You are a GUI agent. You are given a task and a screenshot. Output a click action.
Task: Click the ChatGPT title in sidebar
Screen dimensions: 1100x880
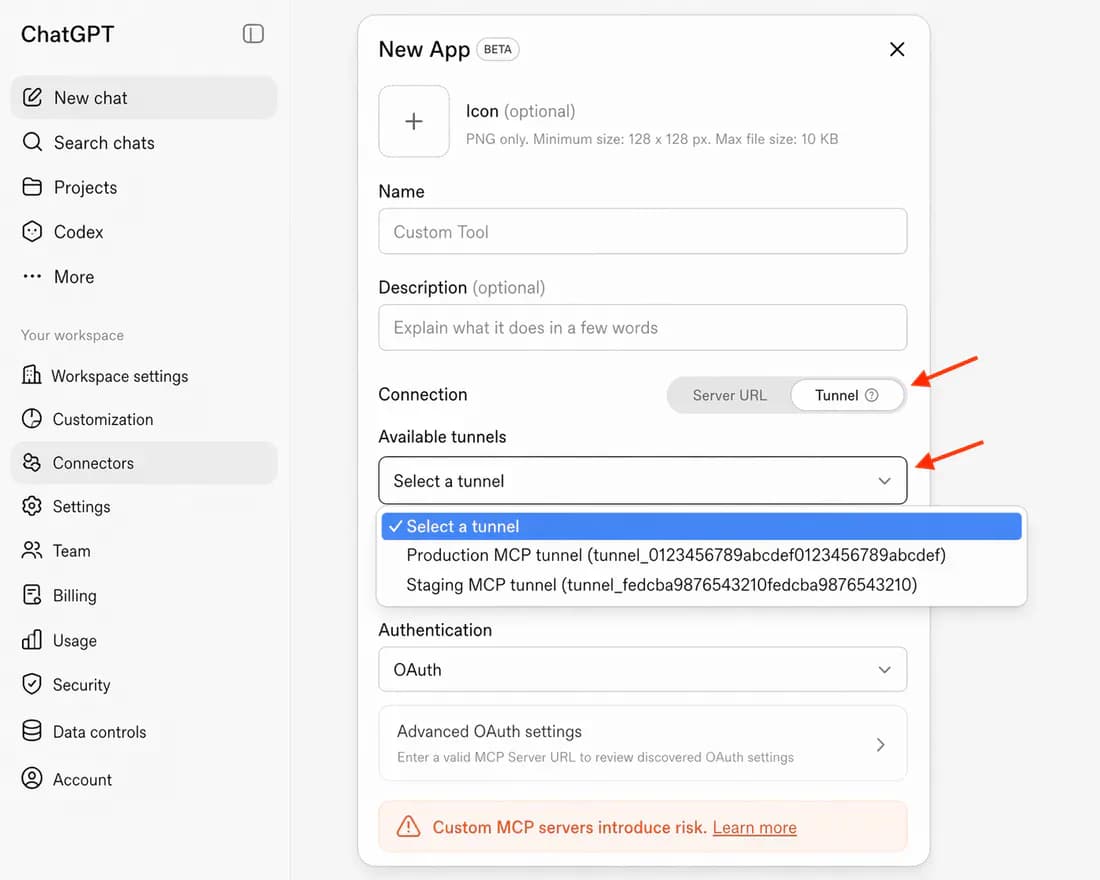point(67,34)
